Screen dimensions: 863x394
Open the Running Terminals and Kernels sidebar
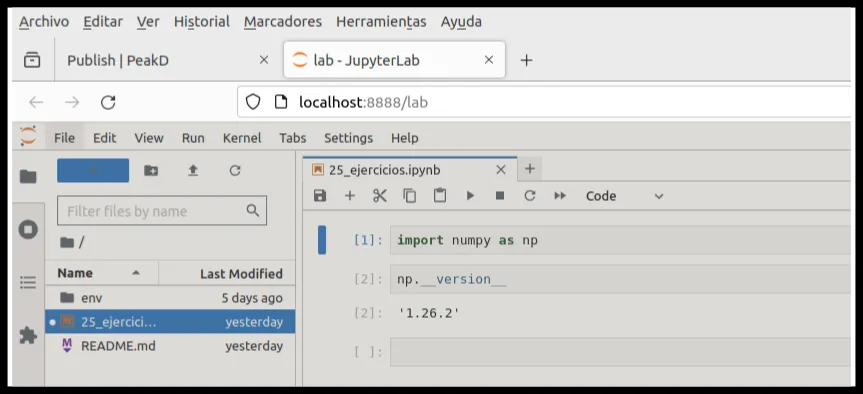click(x=28, y=229)
